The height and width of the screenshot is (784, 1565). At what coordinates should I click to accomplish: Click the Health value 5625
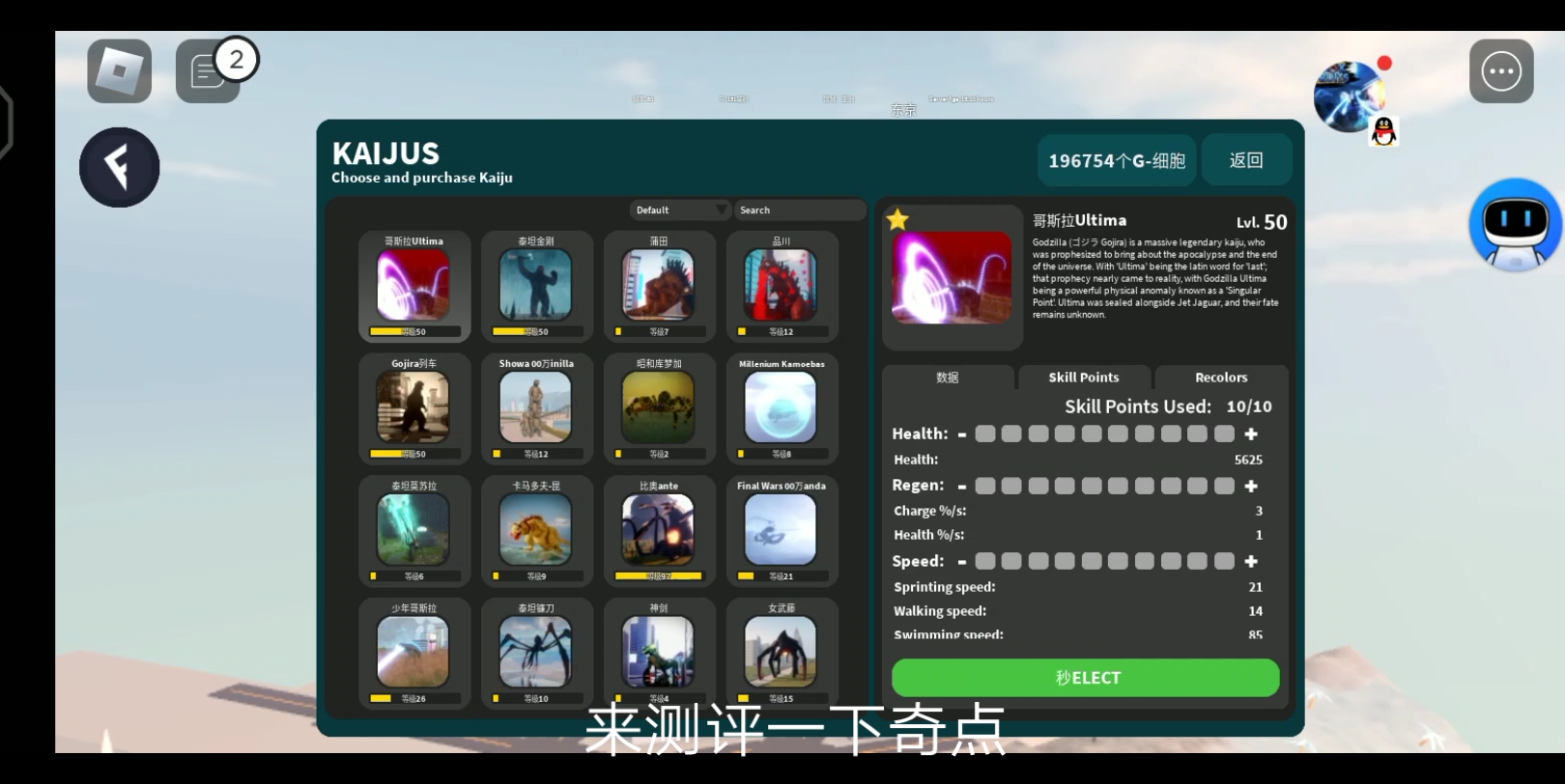coord(1248,460)
